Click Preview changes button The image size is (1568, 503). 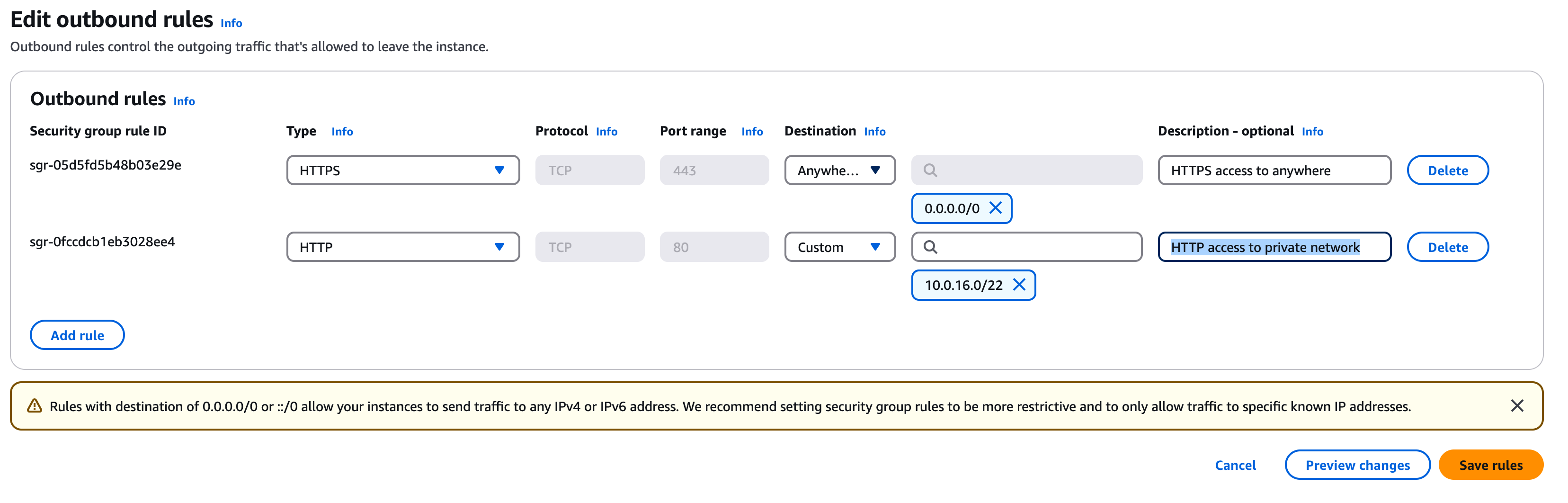click(1357, 465)
